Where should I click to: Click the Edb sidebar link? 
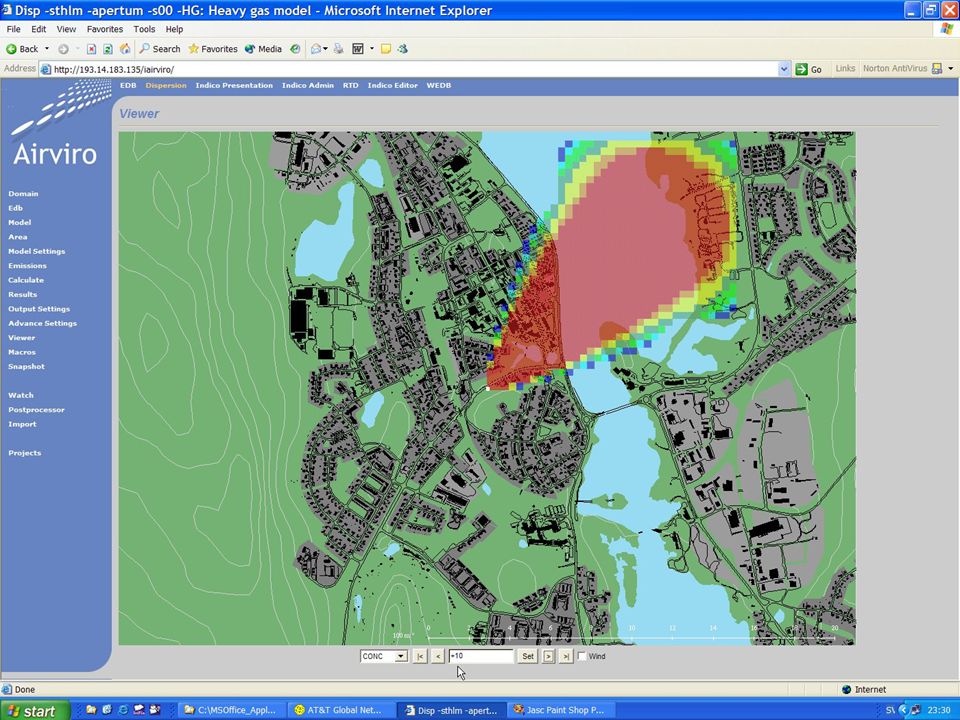[x=15, y=208]
